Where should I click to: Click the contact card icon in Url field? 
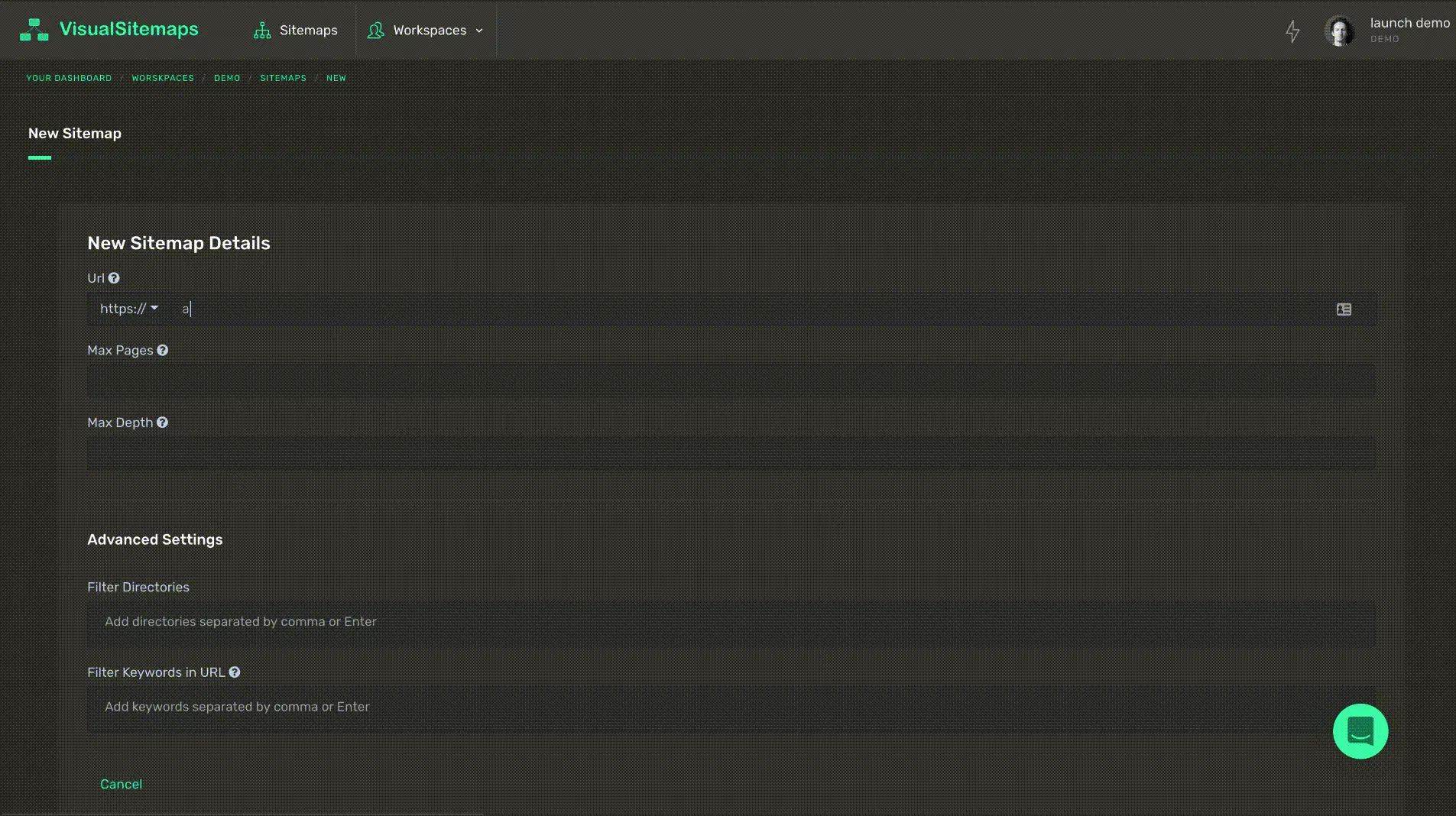(1344, 309)
